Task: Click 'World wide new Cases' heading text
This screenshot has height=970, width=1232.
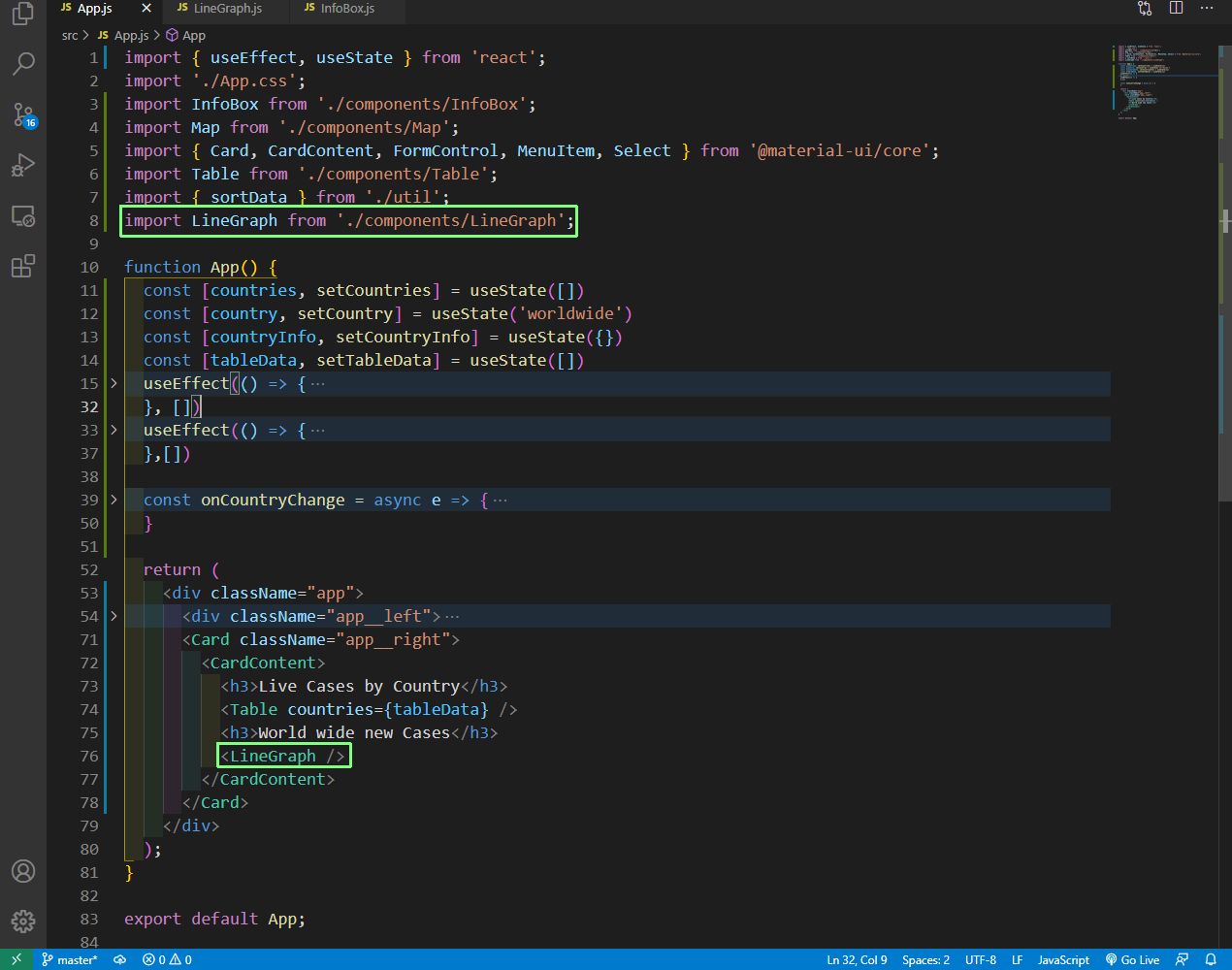Action: click(x=354, y=732)
